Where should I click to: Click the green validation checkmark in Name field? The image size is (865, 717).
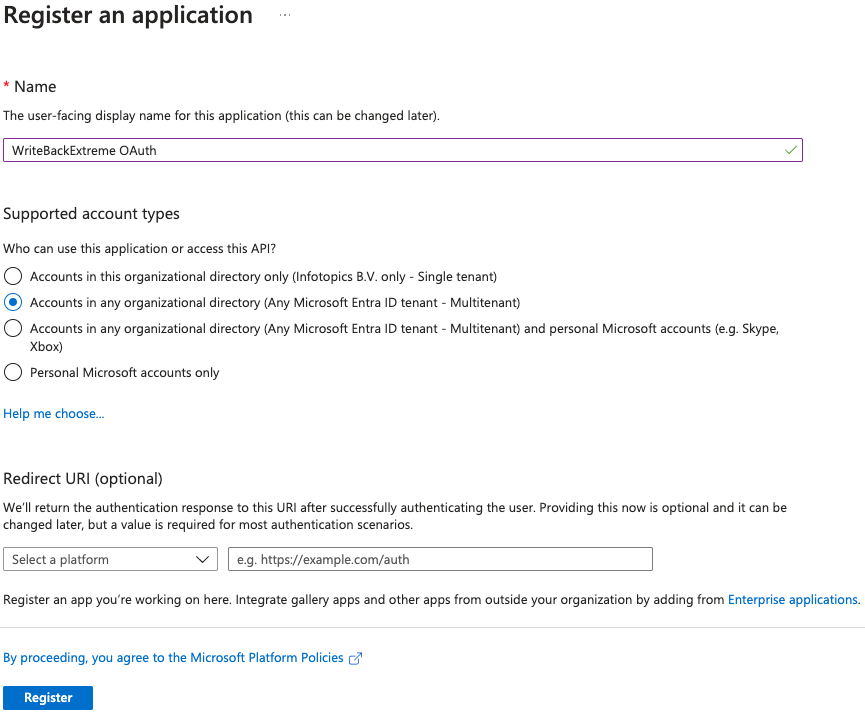(x=791, y=150)
